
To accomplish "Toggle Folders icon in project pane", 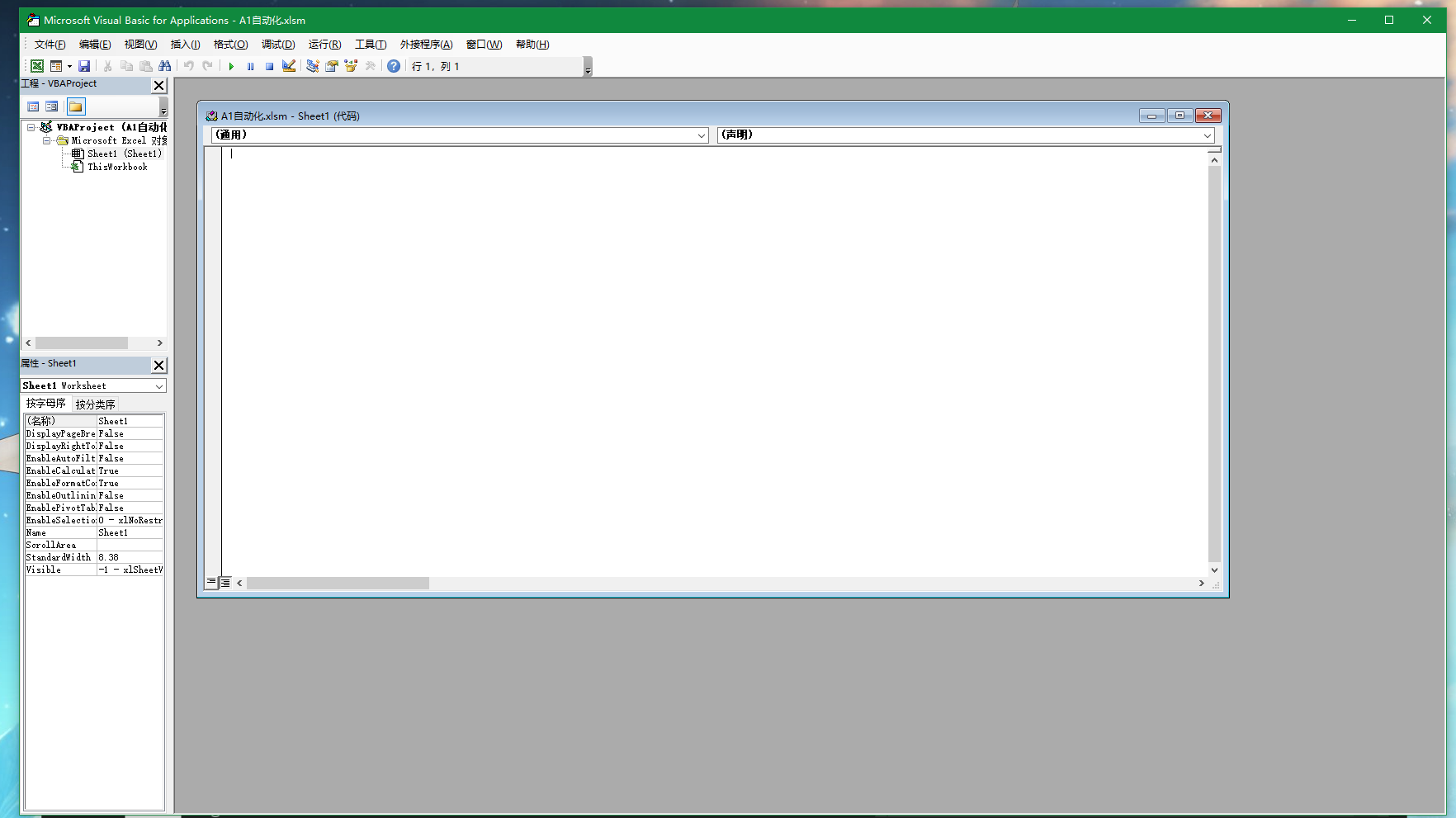I will (76, 106).
